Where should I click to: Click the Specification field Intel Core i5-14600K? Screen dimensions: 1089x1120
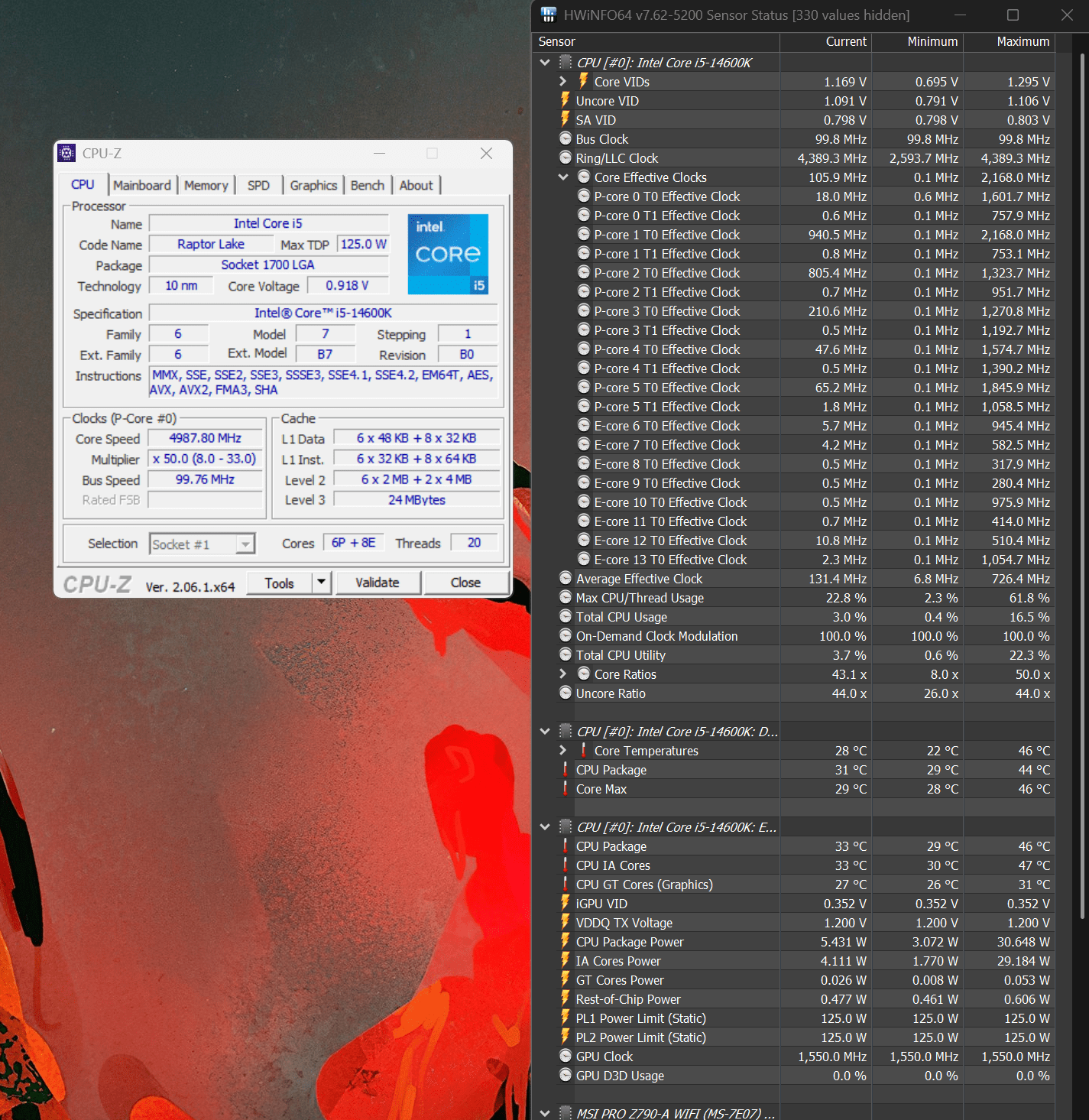[x=323, y=313]
